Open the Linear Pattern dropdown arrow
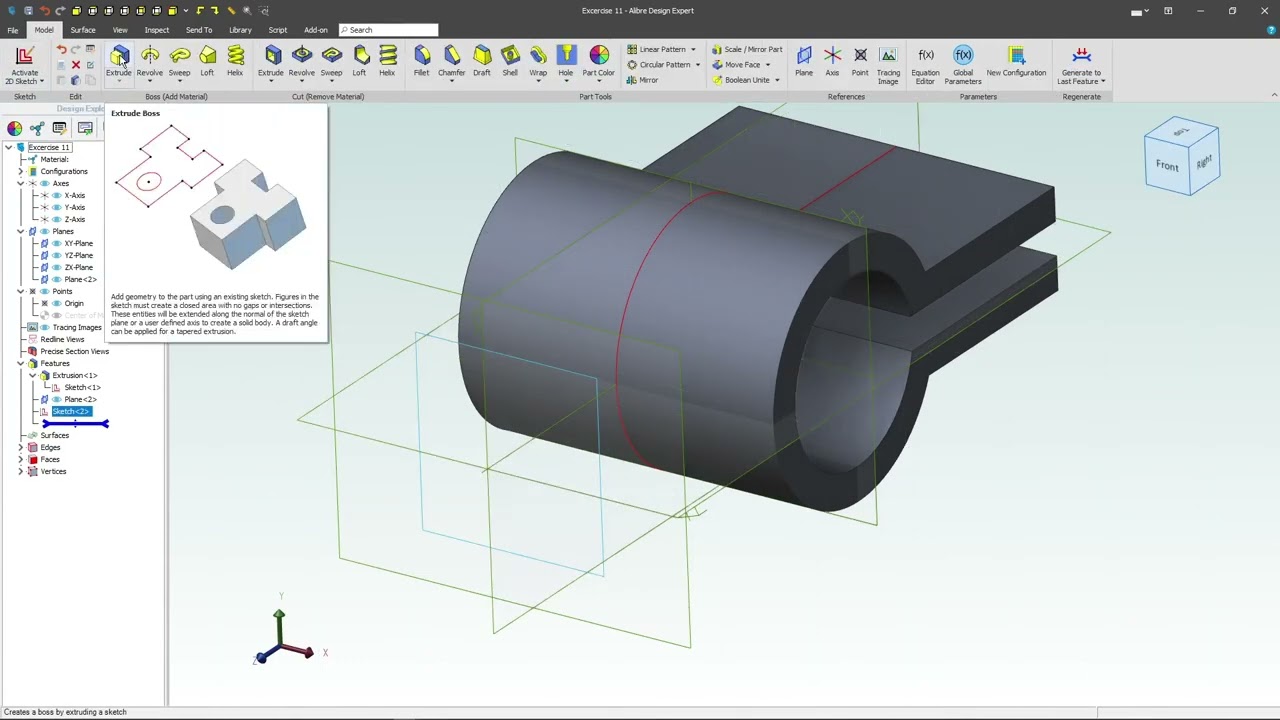 pos(693,49)
